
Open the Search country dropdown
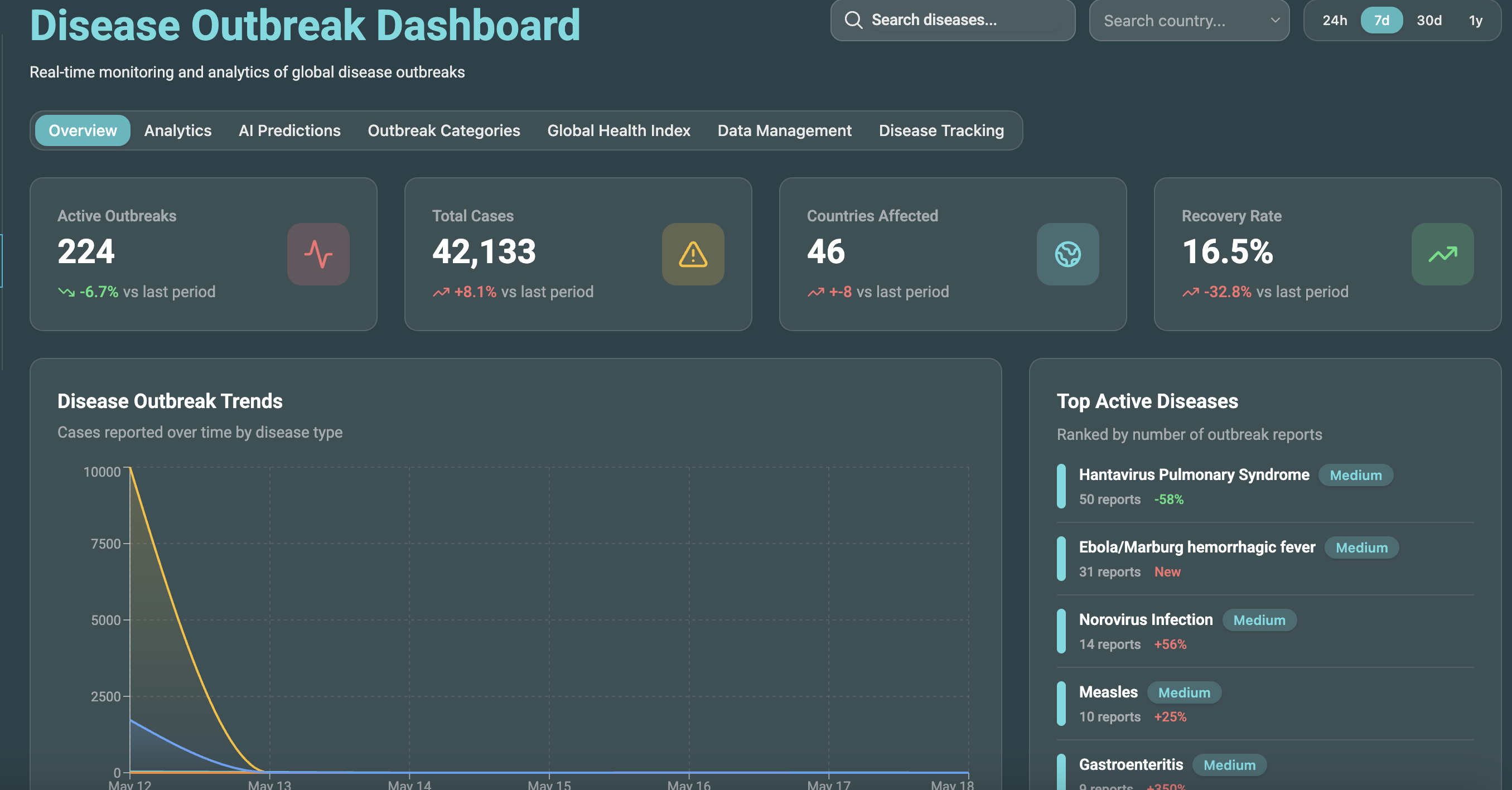tap(1189, 21)
